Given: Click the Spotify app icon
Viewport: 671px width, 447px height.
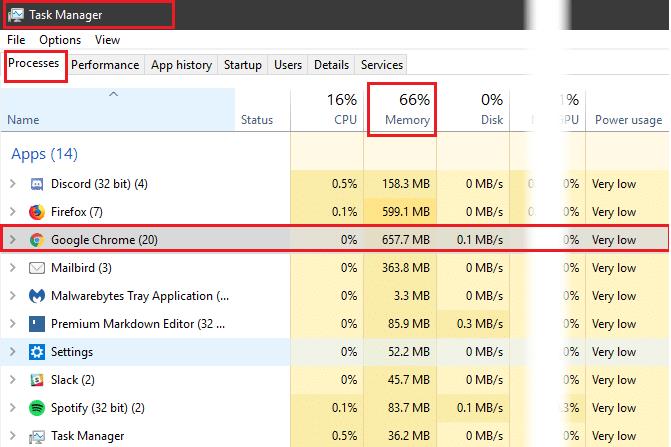Looking at the screenshot, I should pyautogui.click(x=37, y=408).
